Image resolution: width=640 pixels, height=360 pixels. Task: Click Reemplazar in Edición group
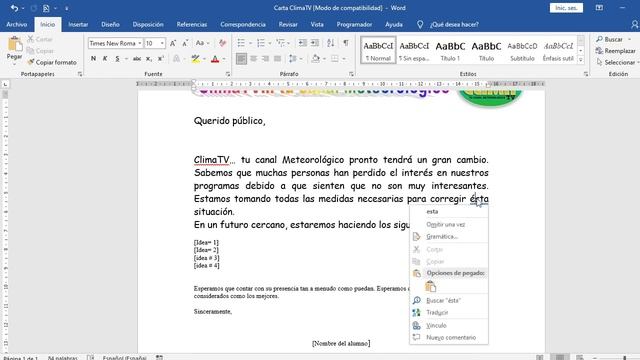[616, 51]
